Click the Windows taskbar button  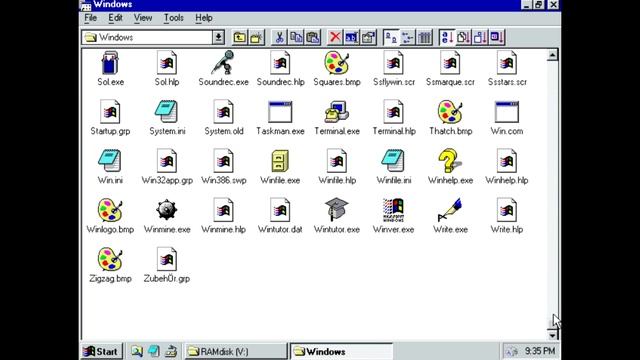(x=342, y=351)
